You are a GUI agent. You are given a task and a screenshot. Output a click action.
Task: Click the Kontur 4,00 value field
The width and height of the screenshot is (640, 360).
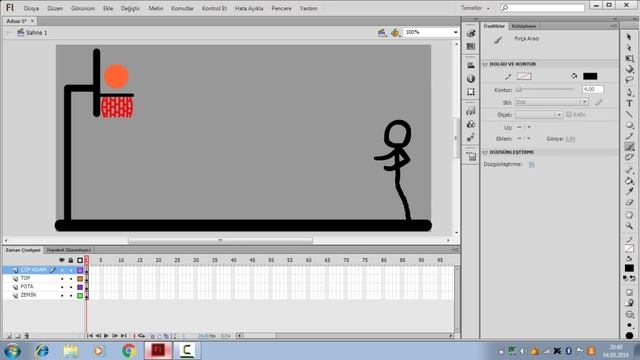click(x=593, y=89)
